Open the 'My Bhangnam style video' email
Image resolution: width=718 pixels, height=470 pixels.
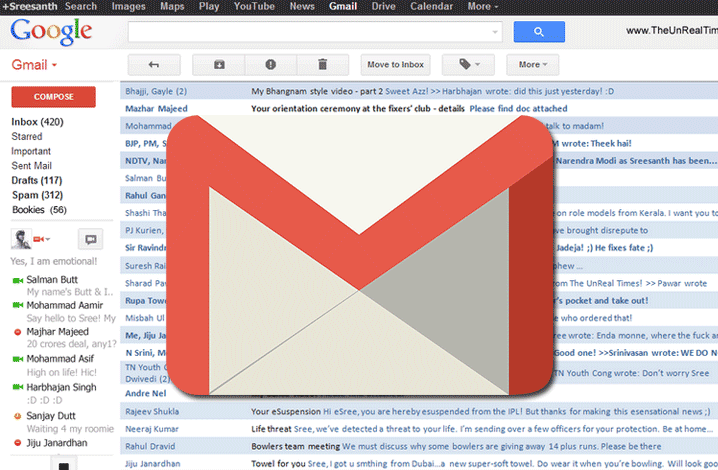(x=419, y=91)
